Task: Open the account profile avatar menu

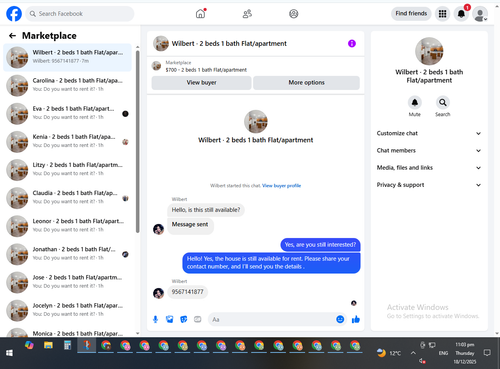Action: 480,14
